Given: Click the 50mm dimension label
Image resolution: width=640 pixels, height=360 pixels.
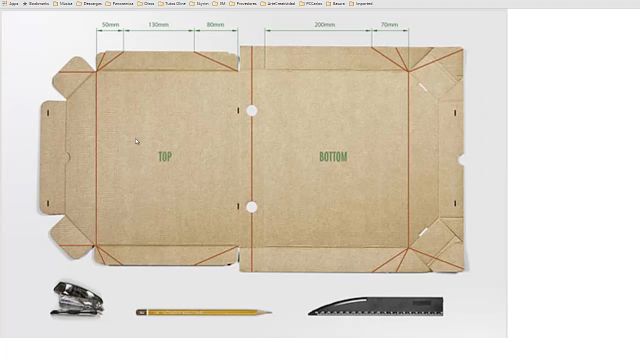Looking at the screenshot, I should [x=111, y=24].
